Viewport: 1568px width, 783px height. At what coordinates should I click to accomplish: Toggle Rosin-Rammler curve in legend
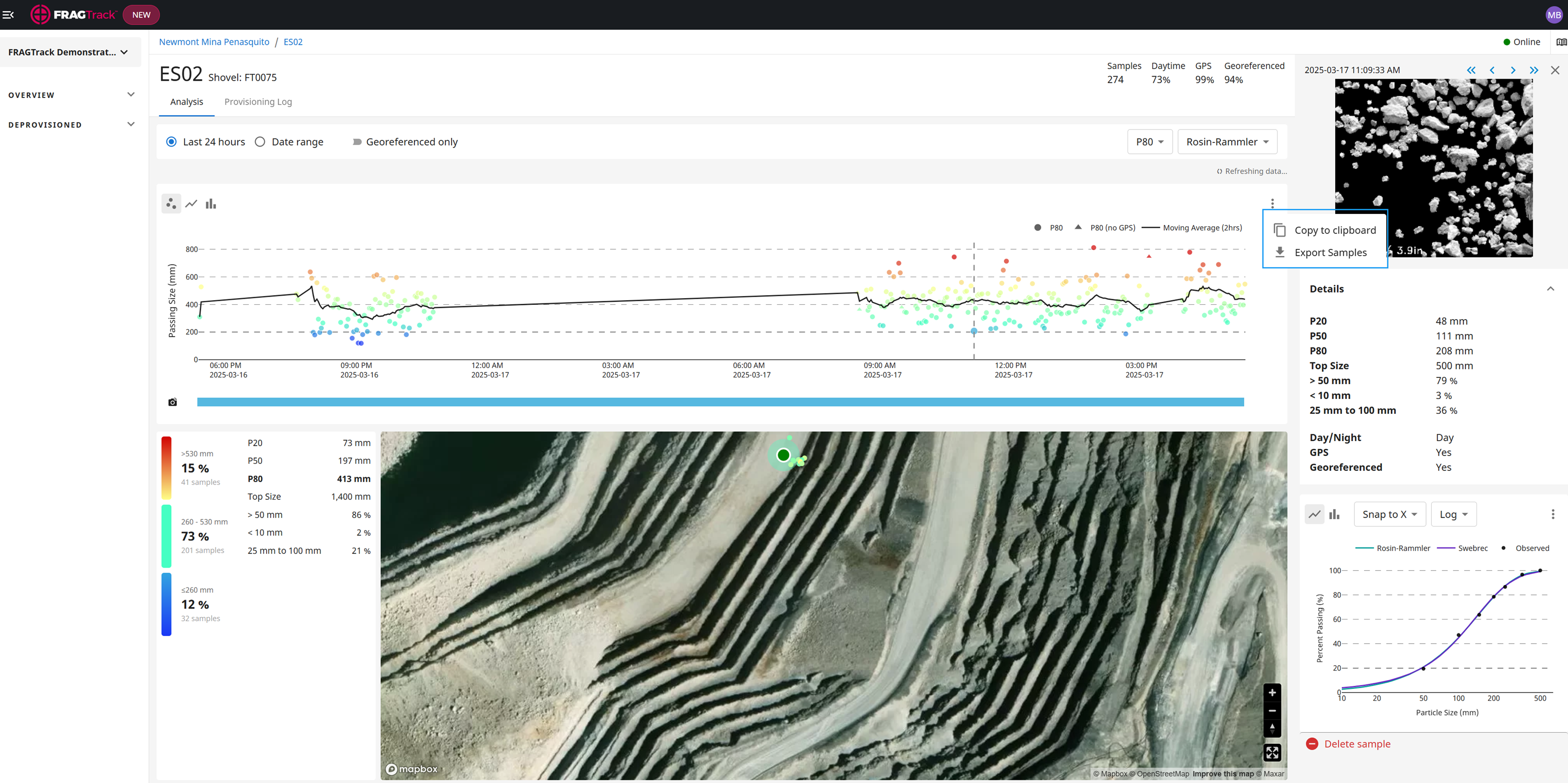point(1393,548)
